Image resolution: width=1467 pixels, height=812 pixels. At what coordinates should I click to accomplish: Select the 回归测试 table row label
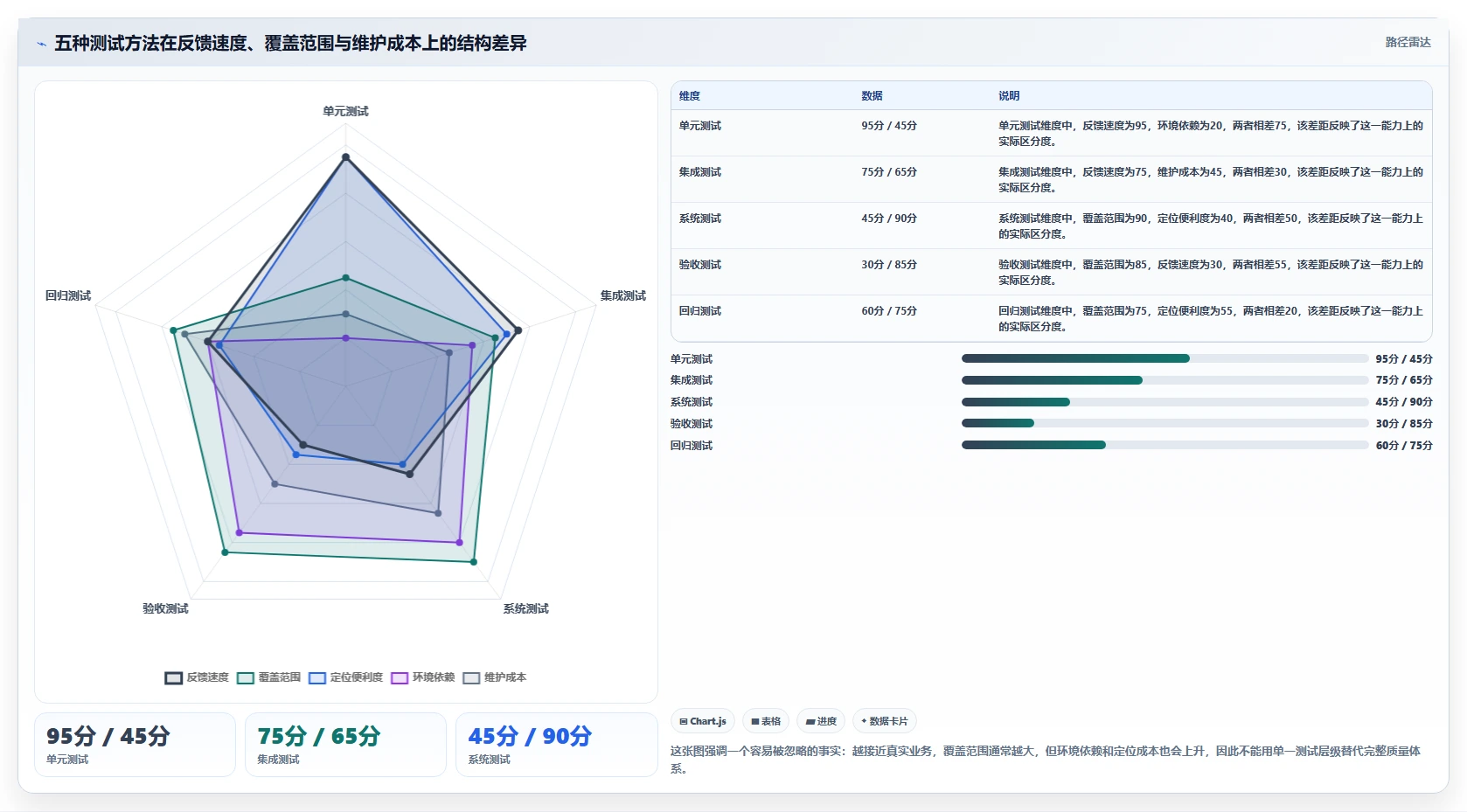[700, 311]
